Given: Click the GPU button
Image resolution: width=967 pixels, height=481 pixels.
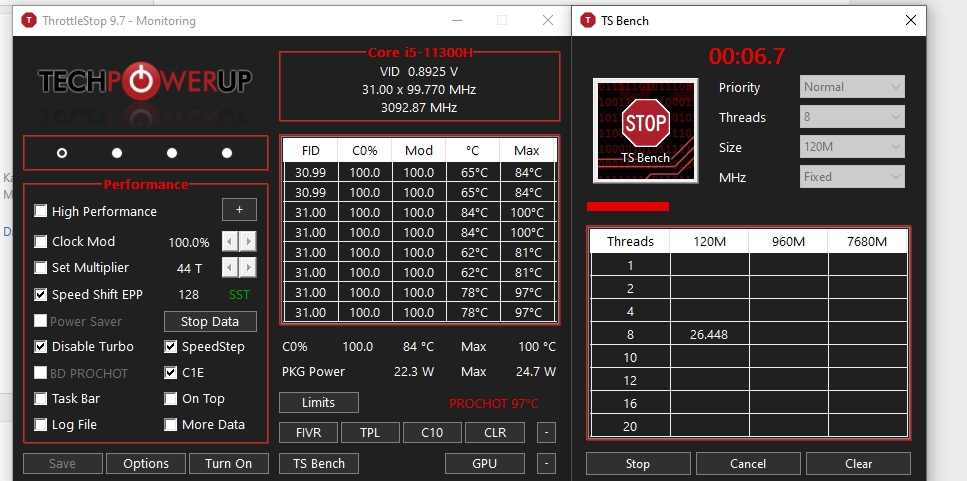Looking at the screenshot, I should coord(485,463).
